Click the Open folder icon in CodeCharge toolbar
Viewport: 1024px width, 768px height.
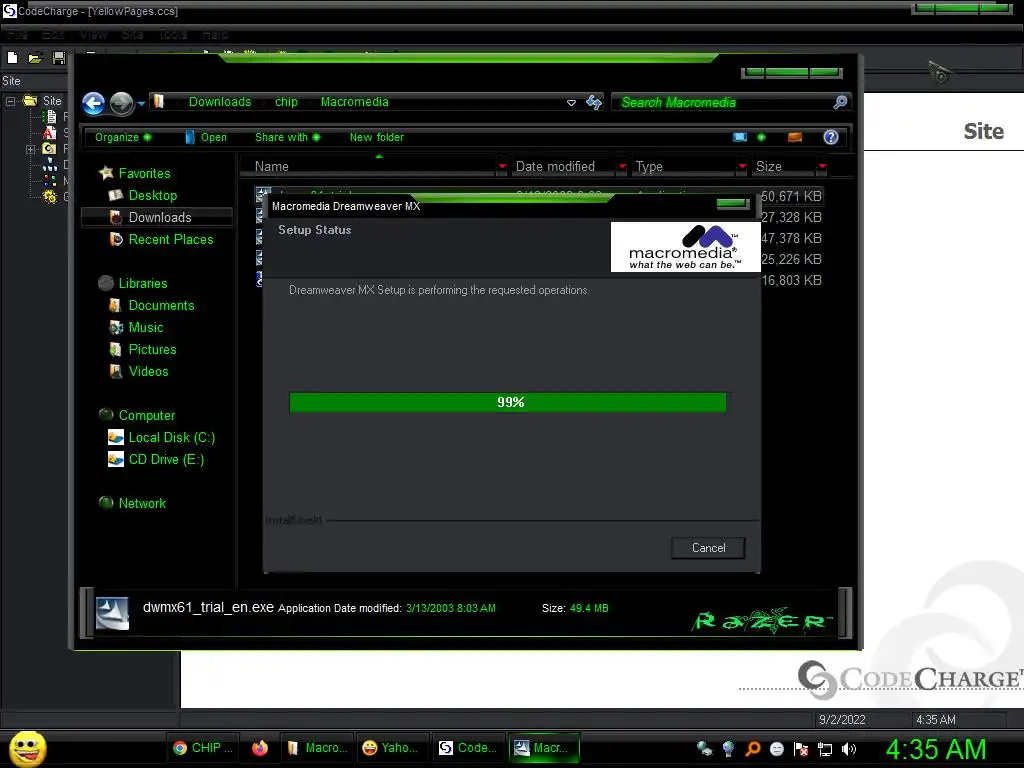point(35,57)
